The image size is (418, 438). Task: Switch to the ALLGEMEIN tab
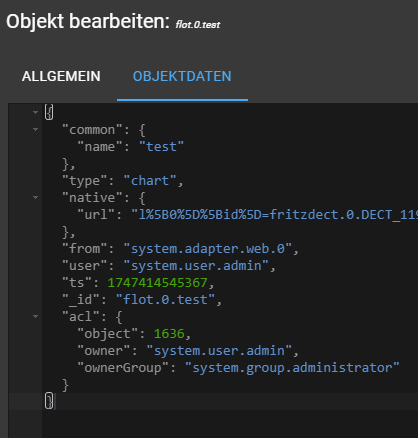(61, 76)
